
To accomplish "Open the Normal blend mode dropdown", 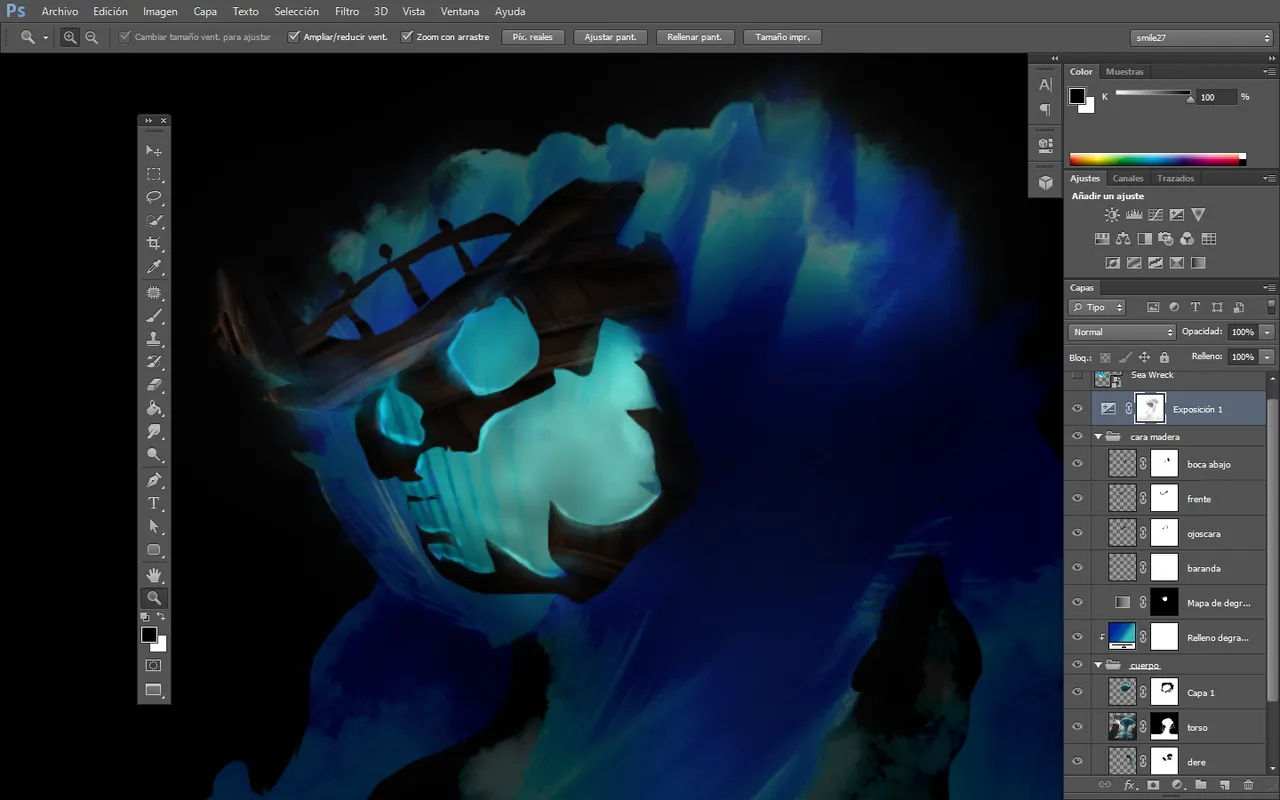I will (x=1122, y=332).
